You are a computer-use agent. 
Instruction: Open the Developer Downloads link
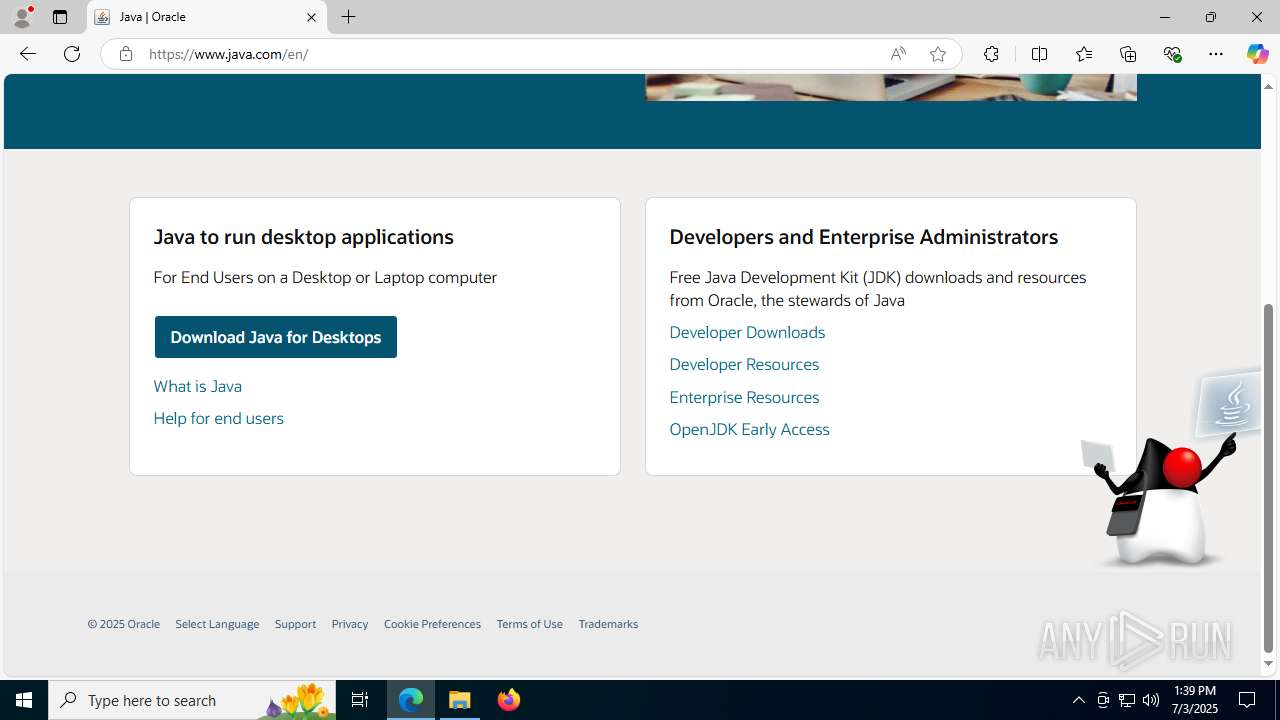(x=747, y=332)
